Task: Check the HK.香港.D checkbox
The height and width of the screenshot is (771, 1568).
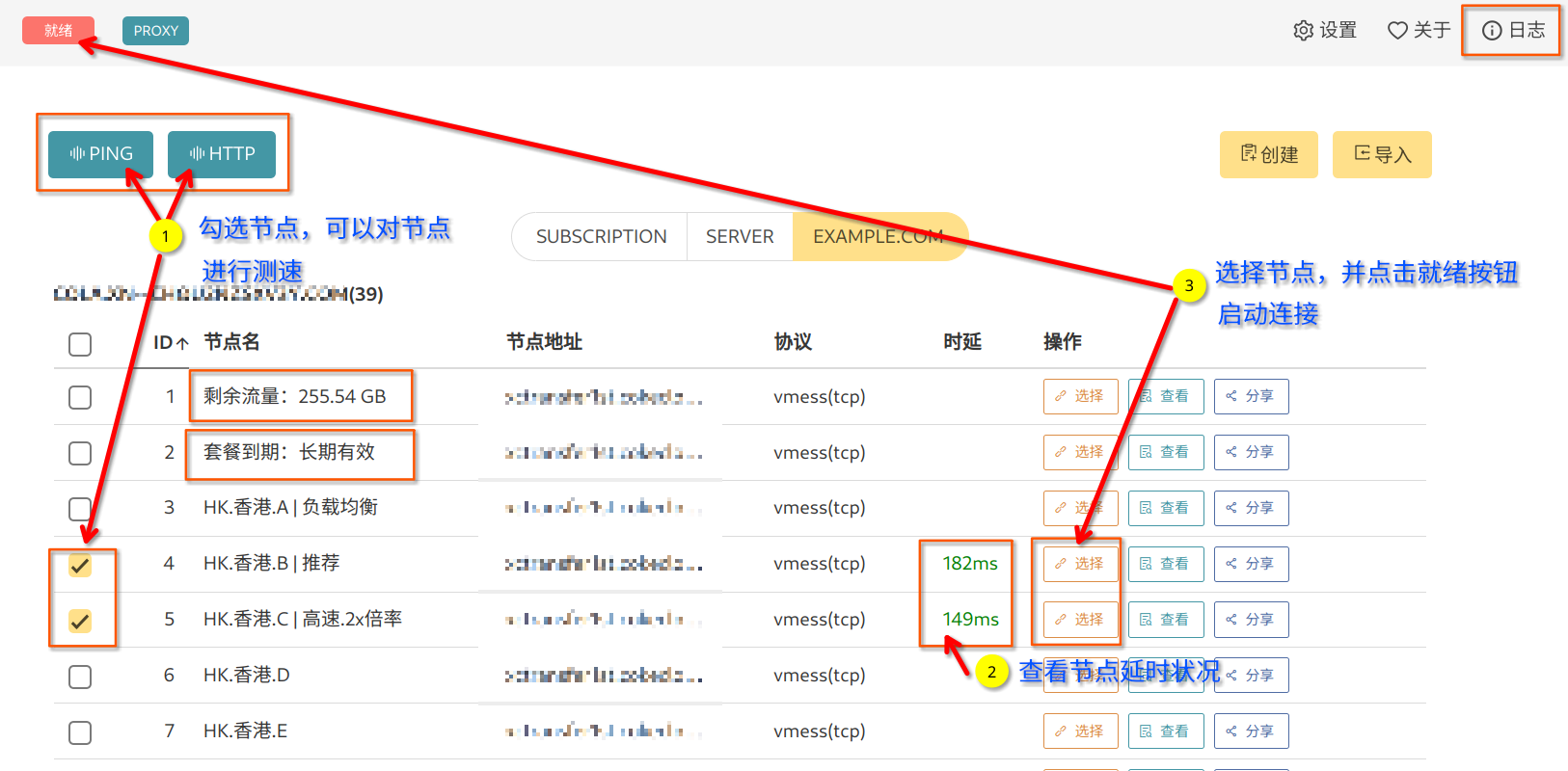Action: click(x=80, y=677)
